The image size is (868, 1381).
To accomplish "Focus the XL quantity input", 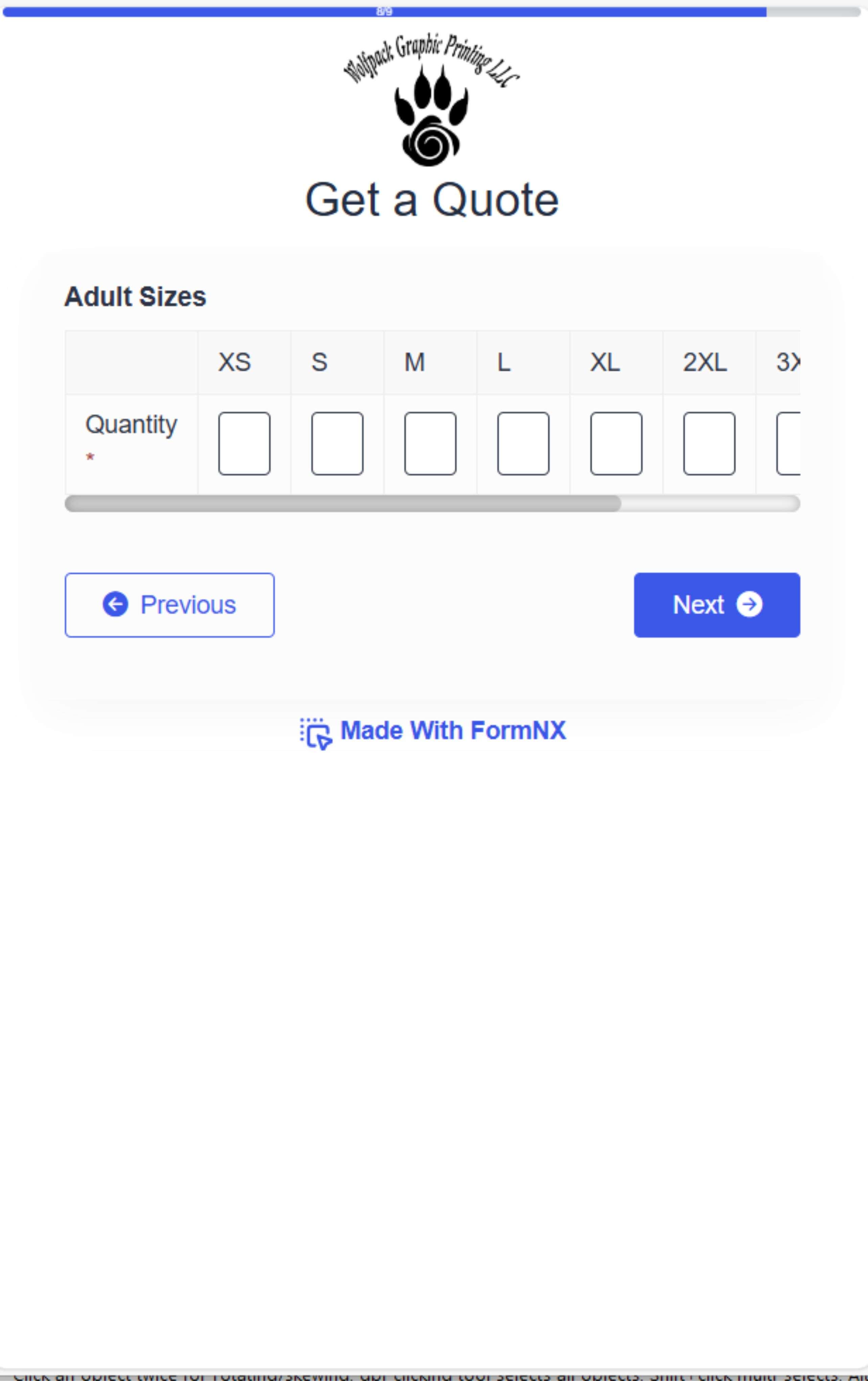I will (x=616, y=443).
